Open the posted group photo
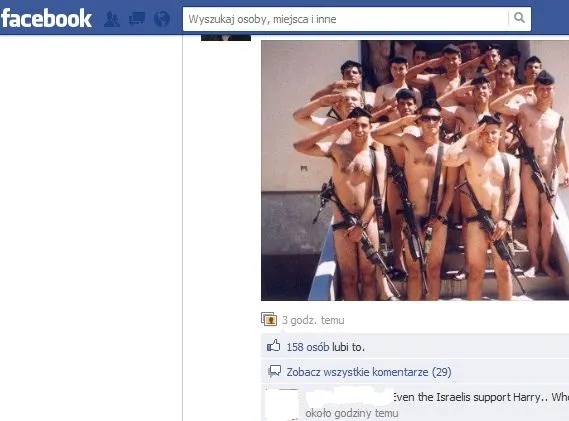The width and height of the screenshot is (569, 421). click(x=415, y=170)
